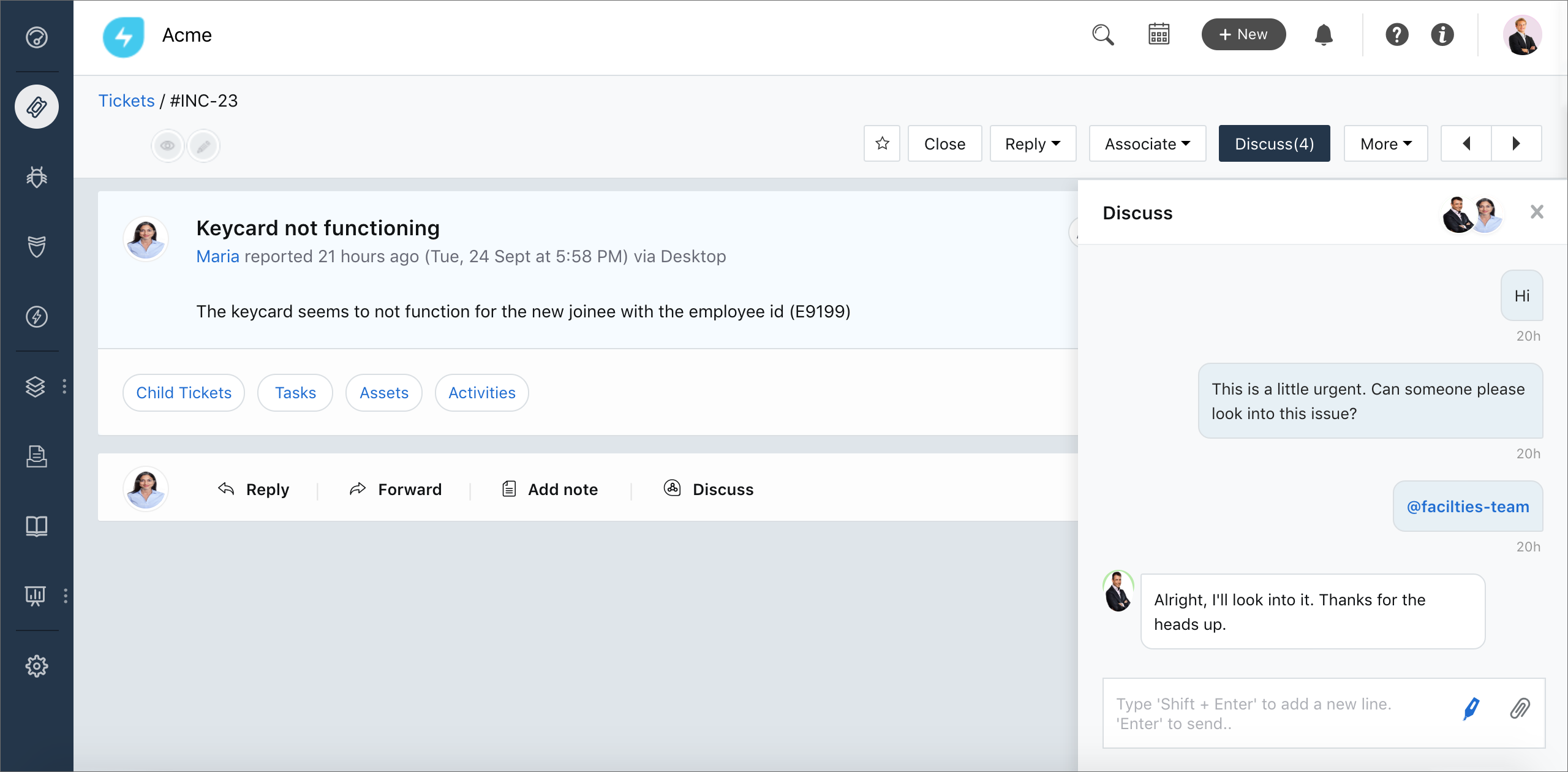Switch to Assets tab
This screenshot has width=1568, height=772.
(x=384, y=393)
